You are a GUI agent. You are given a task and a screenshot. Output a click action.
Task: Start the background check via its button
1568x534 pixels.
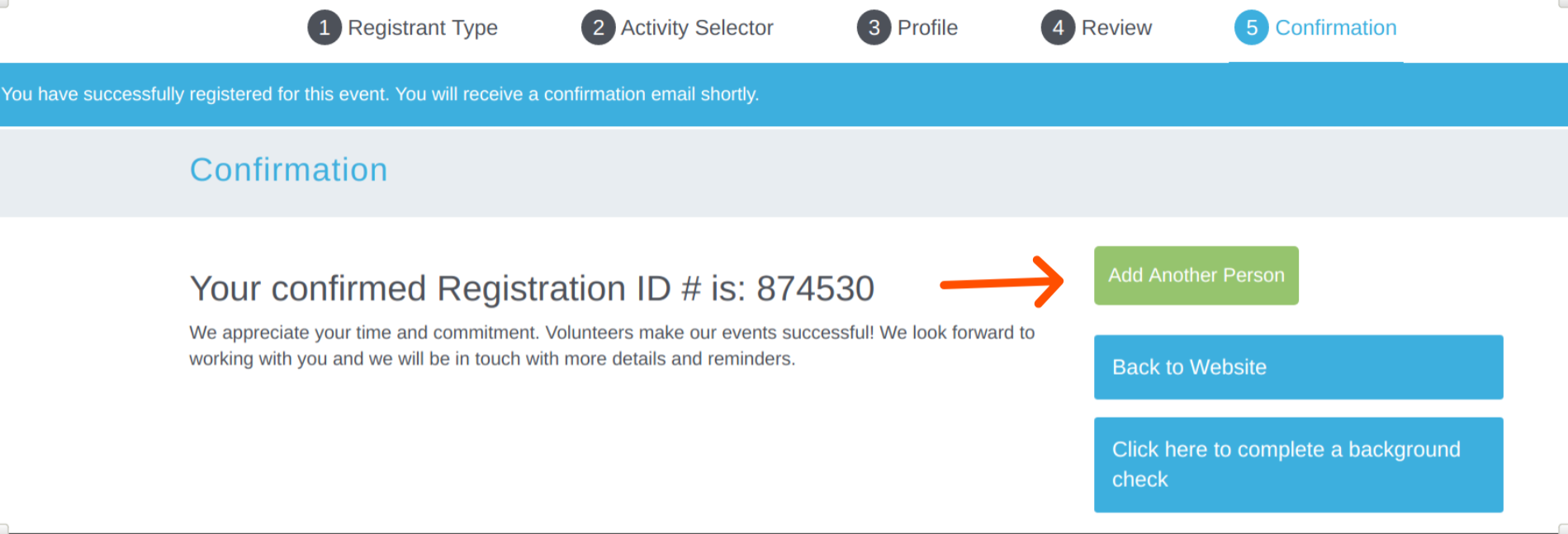1297,465
